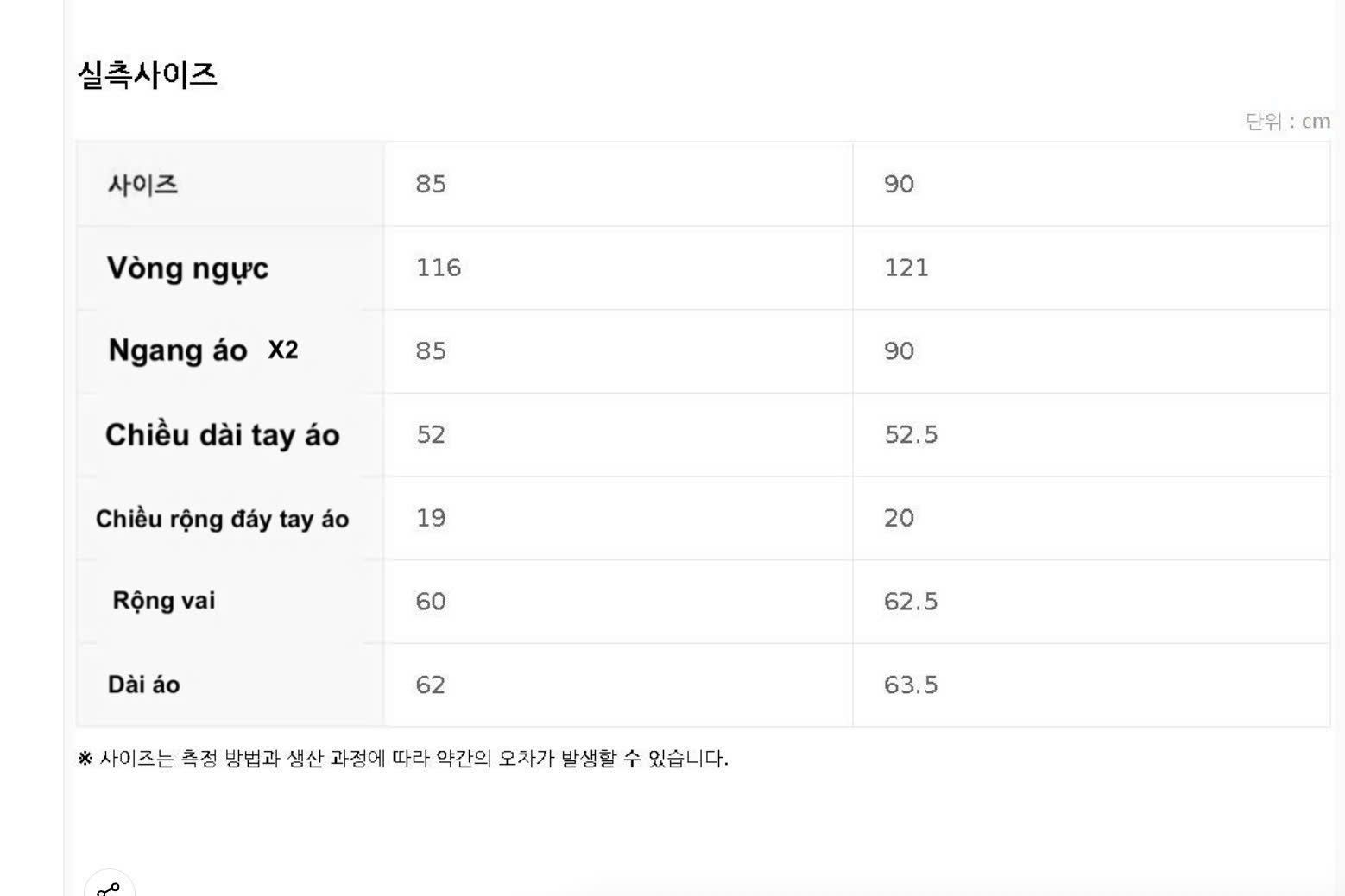Click the 121 chest value cell
The height and width of the screenshot is (896, 1345).
click(1091, 268)
